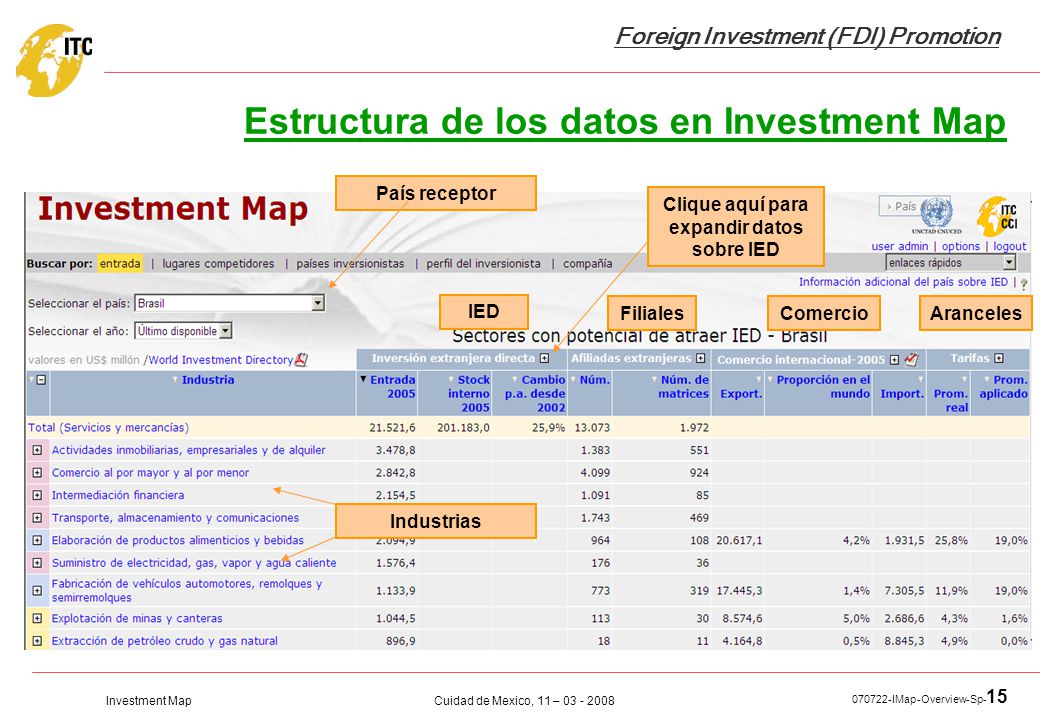Open Intermediación financiera industry link
The image size is (1040, 720).
118,495
